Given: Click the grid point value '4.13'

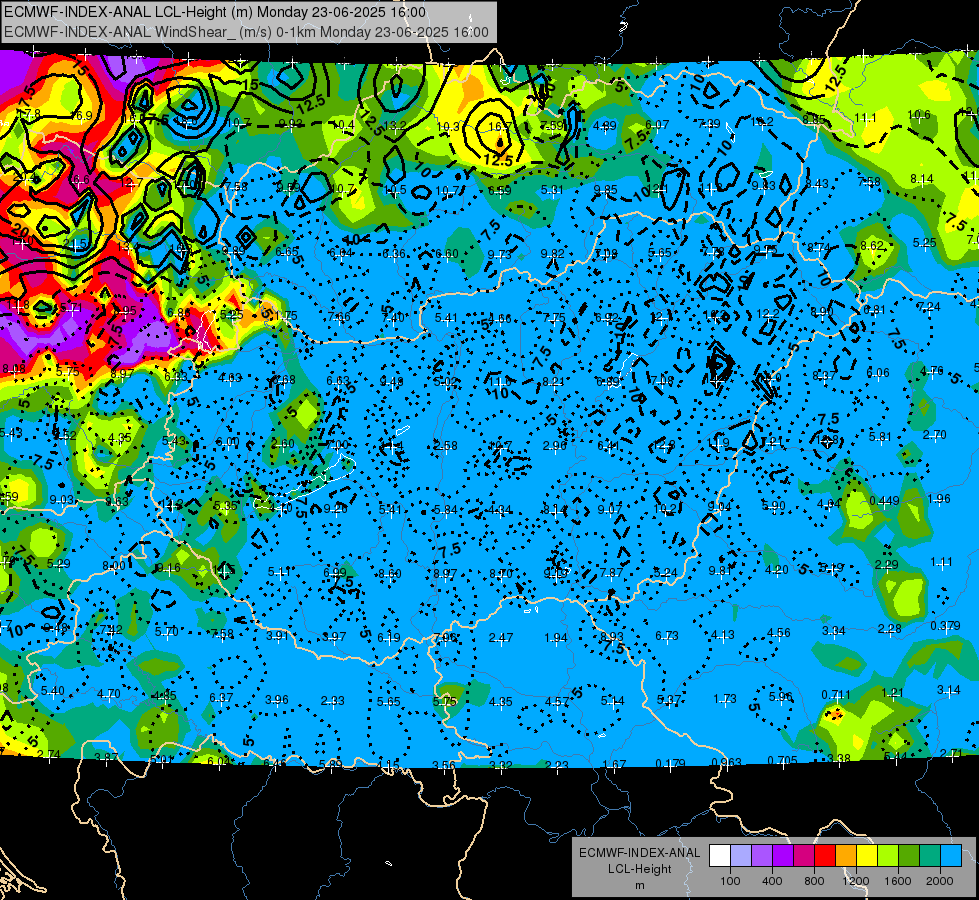Looking at the screenshot, I should pos(723,635).
